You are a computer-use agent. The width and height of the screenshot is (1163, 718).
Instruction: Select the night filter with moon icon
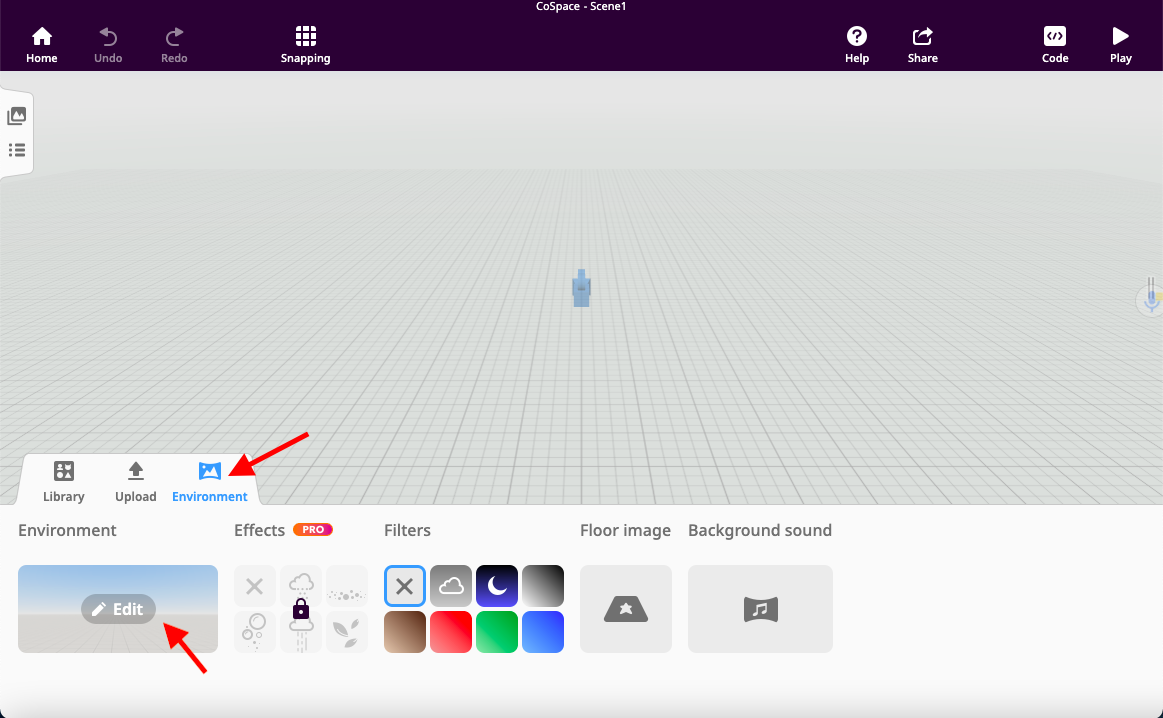click(497, 586)
